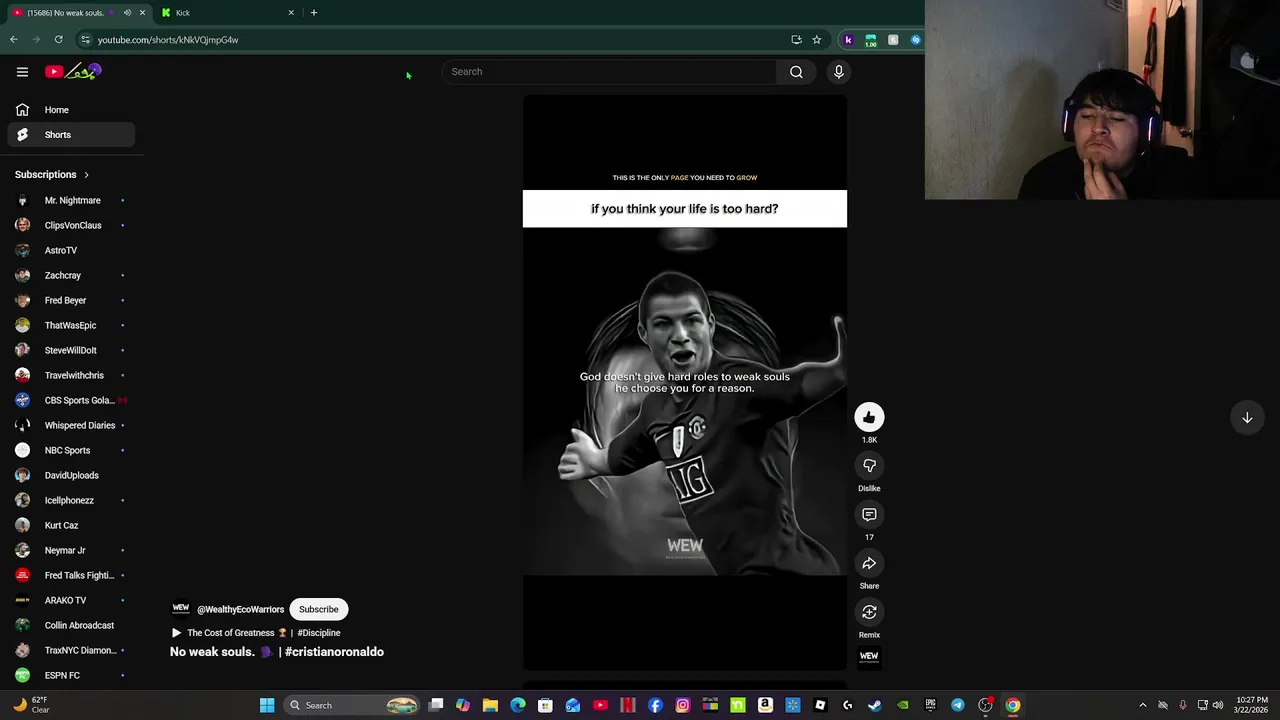Reload the current page
The width and height of the screenshot is (1280, 720).
[59, 40]
